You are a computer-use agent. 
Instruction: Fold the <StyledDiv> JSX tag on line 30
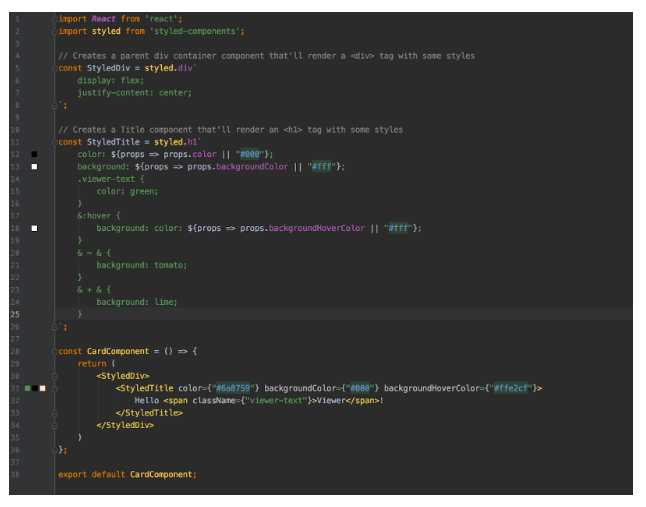point(54,376)
